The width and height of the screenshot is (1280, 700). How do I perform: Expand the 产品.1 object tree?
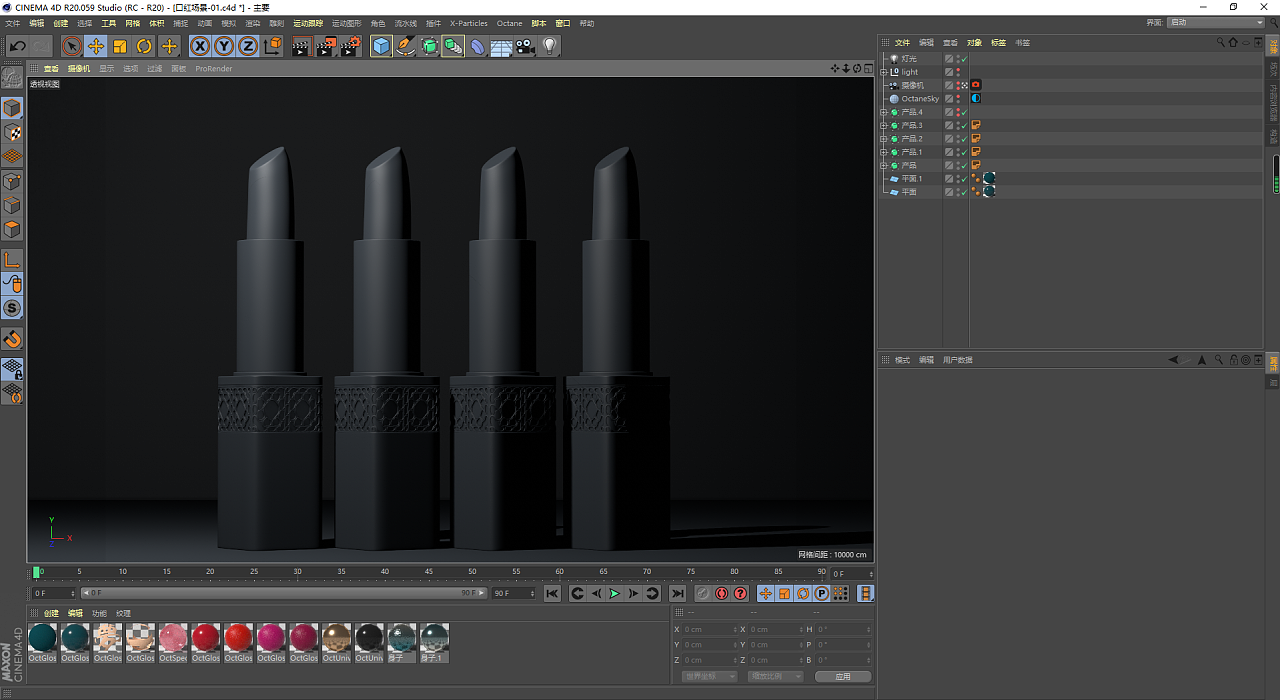point(884,152)
